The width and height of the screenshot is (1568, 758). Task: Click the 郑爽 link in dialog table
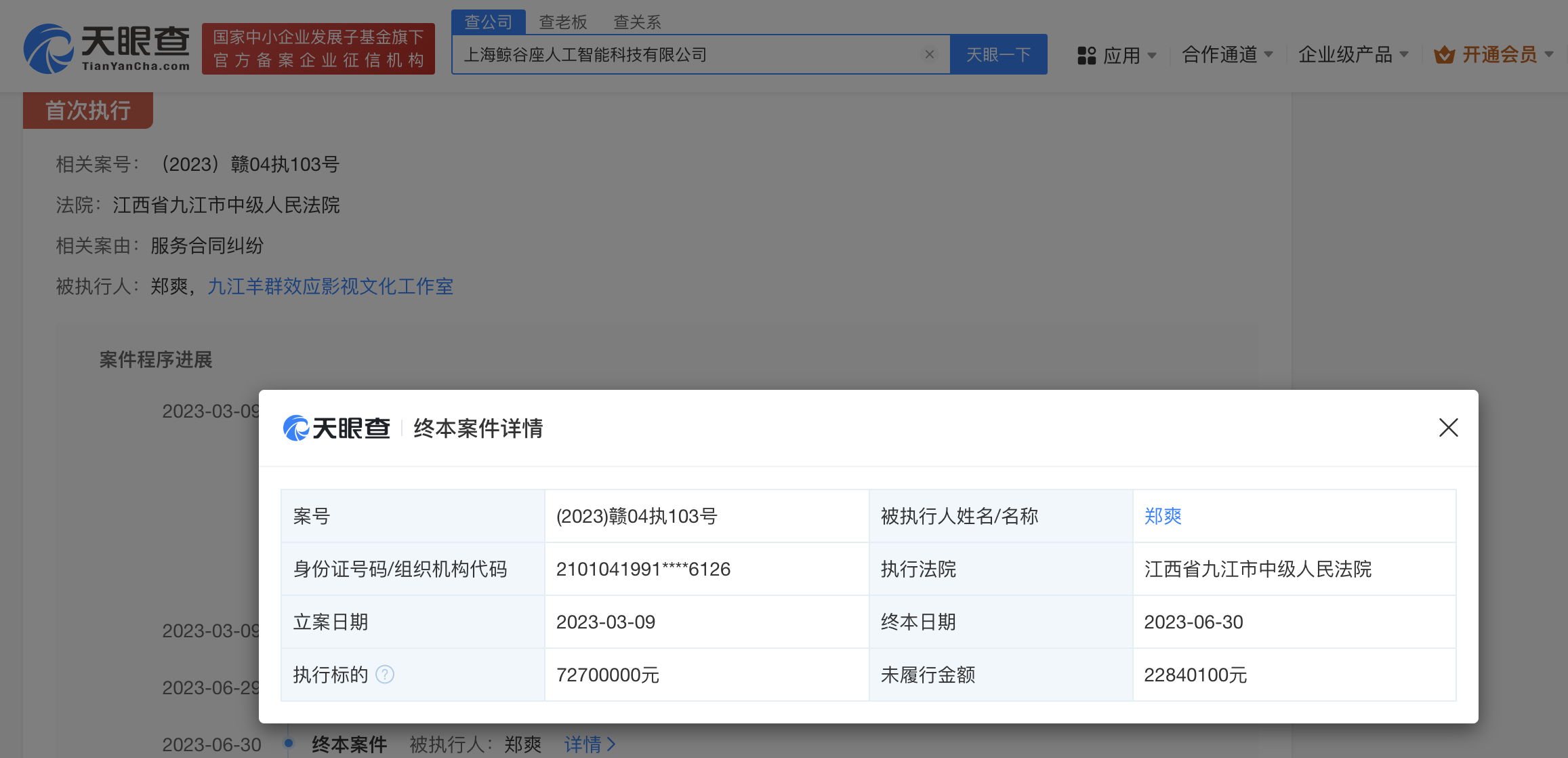tap(1163, 517)
